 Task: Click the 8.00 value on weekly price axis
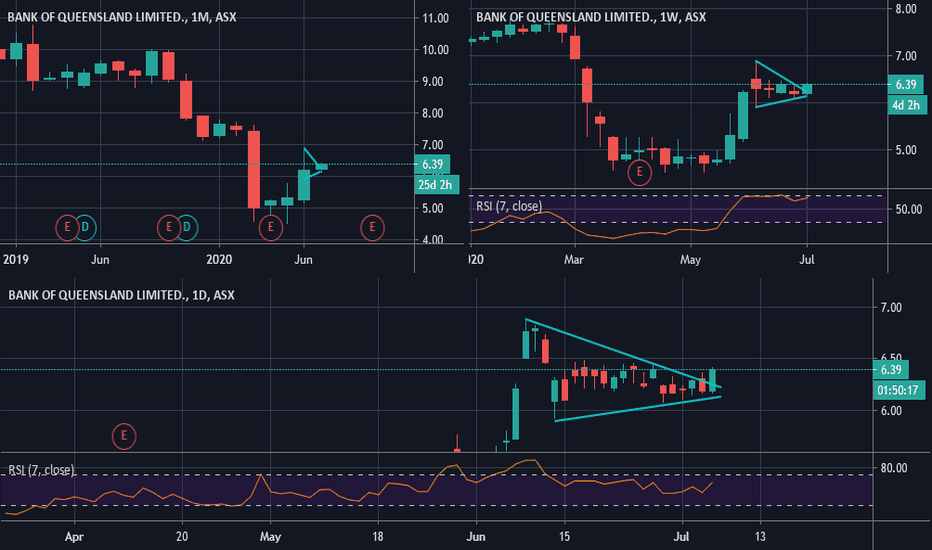tap(906, 8)
